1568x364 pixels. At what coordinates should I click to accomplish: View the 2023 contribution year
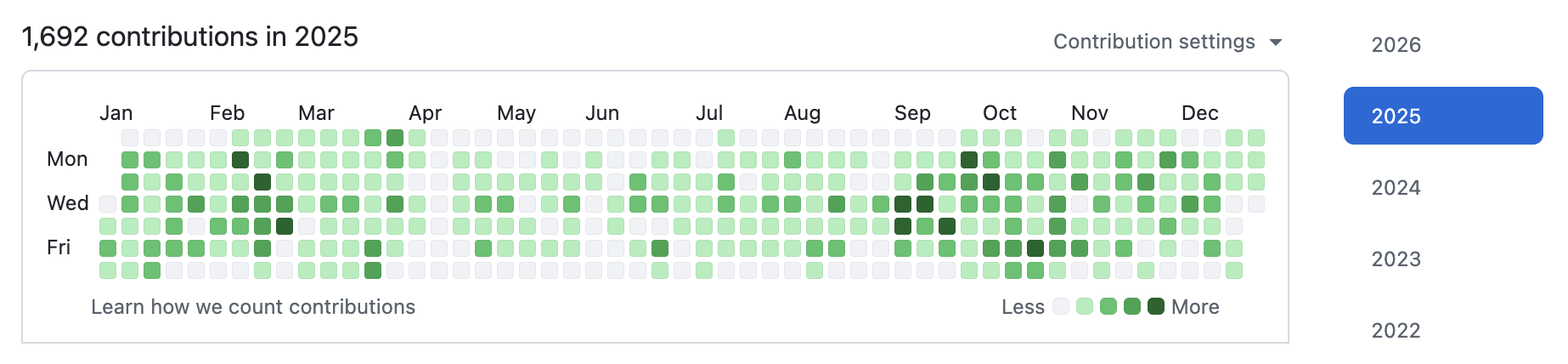tap(1396, 259)
